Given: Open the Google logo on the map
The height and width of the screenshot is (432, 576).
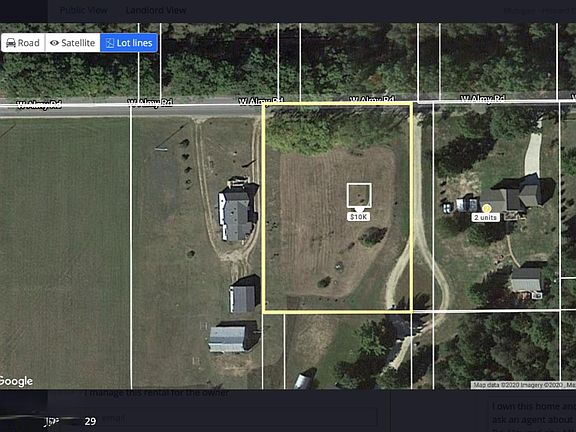Looking at the screenshot, I should (16, 381).
